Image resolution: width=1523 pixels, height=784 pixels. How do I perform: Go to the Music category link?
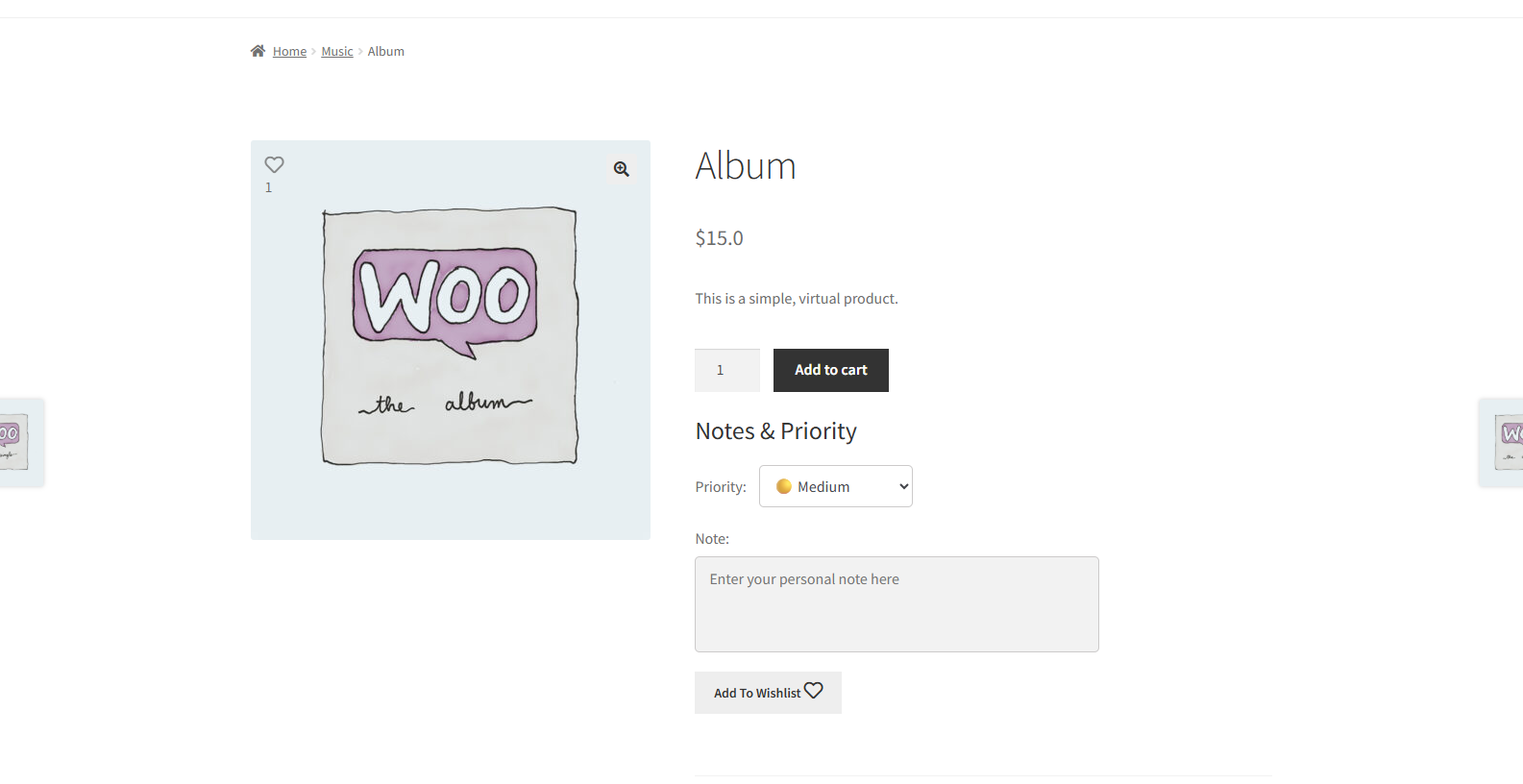pyautogui.click(x=337, y=52)
